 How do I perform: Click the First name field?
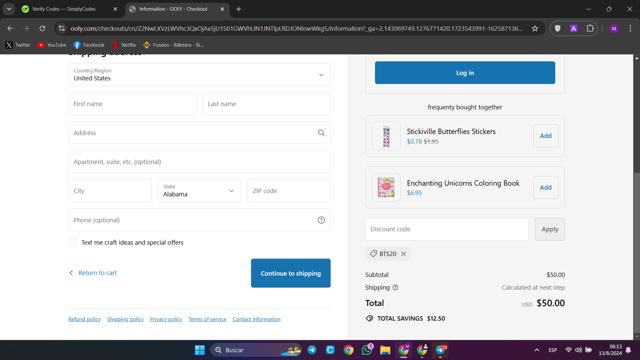132,104
